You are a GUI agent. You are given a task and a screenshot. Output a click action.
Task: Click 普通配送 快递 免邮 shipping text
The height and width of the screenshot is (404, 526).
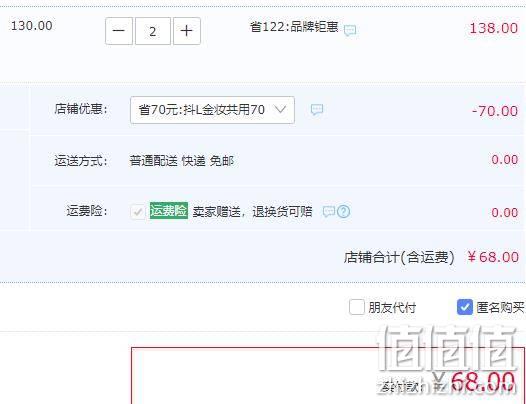(x=182, y=161)
